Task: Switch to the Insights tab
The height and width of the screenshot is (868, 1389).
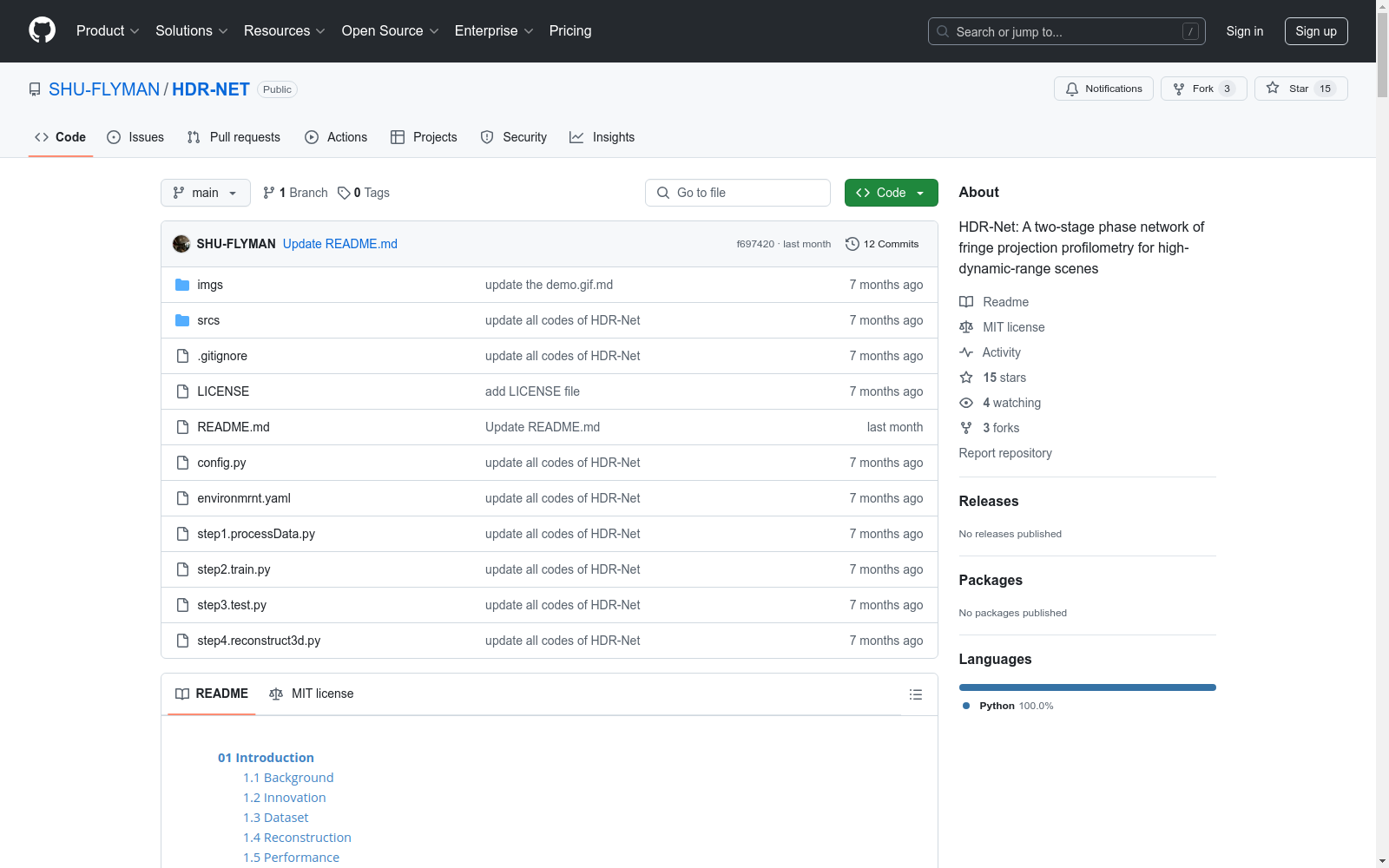Action: click(x=602, y=137)
